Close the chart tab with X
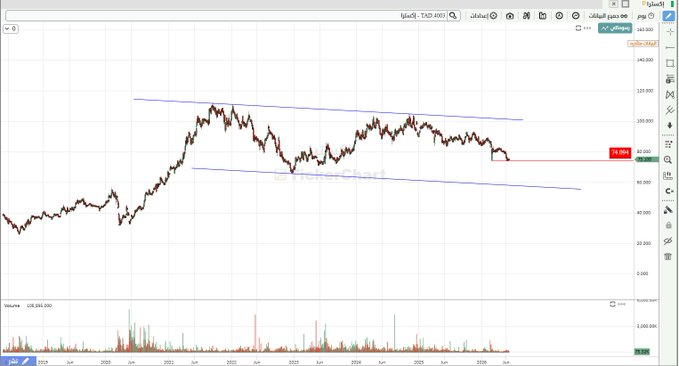The height and width of the screenshot is (366, 679). (x=614, y=4)
